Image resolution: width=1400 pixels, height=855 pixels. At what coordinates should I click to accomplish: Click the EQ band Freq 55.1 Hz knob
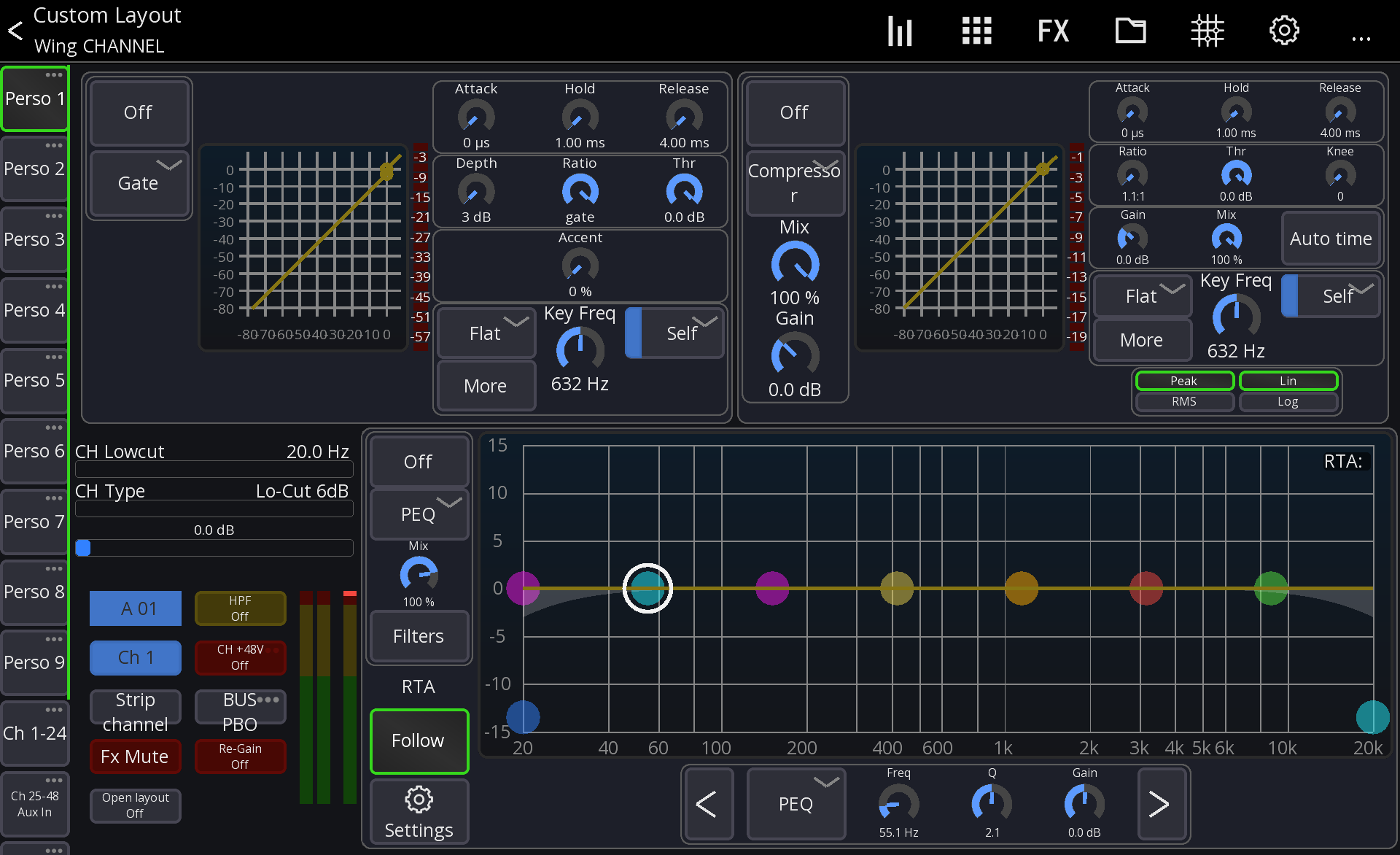point(898,804)
